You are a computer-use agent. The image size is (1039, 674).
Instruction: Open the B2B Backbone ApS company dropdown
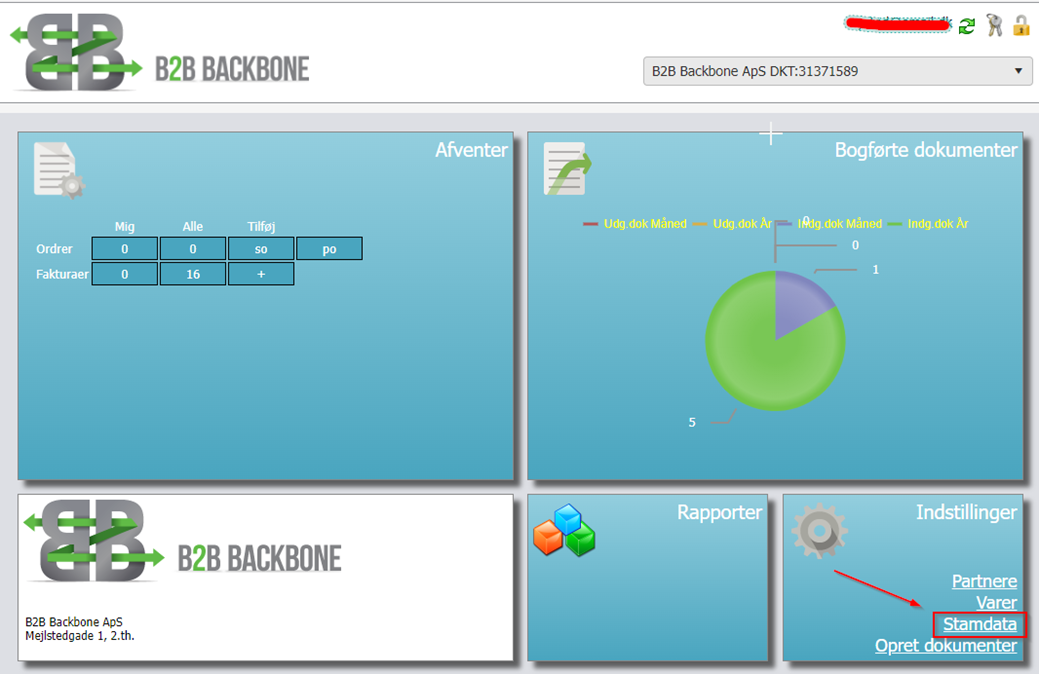click(x=838, y=71)
